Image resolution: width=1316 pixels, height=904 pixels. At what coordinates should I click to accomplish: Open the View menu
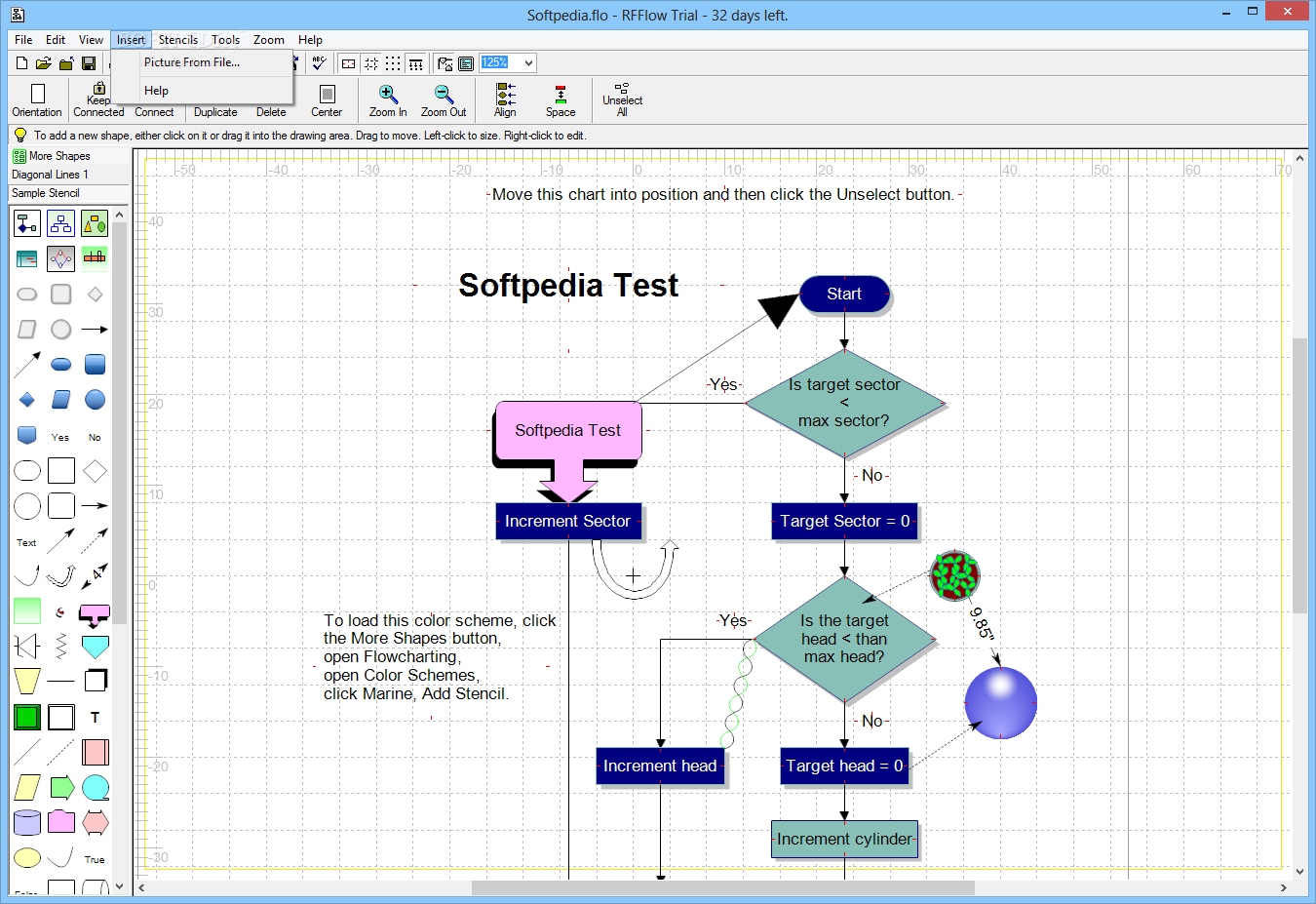(x=91, y=40)
